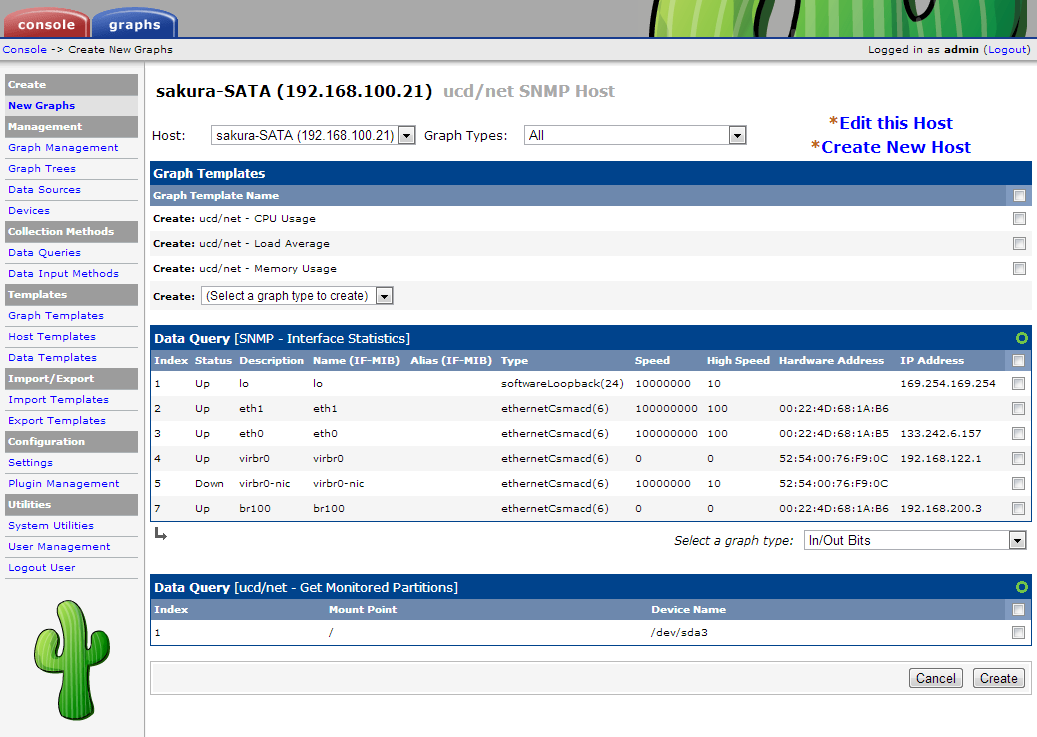Follow the Edit this Host link

[895, 123]
